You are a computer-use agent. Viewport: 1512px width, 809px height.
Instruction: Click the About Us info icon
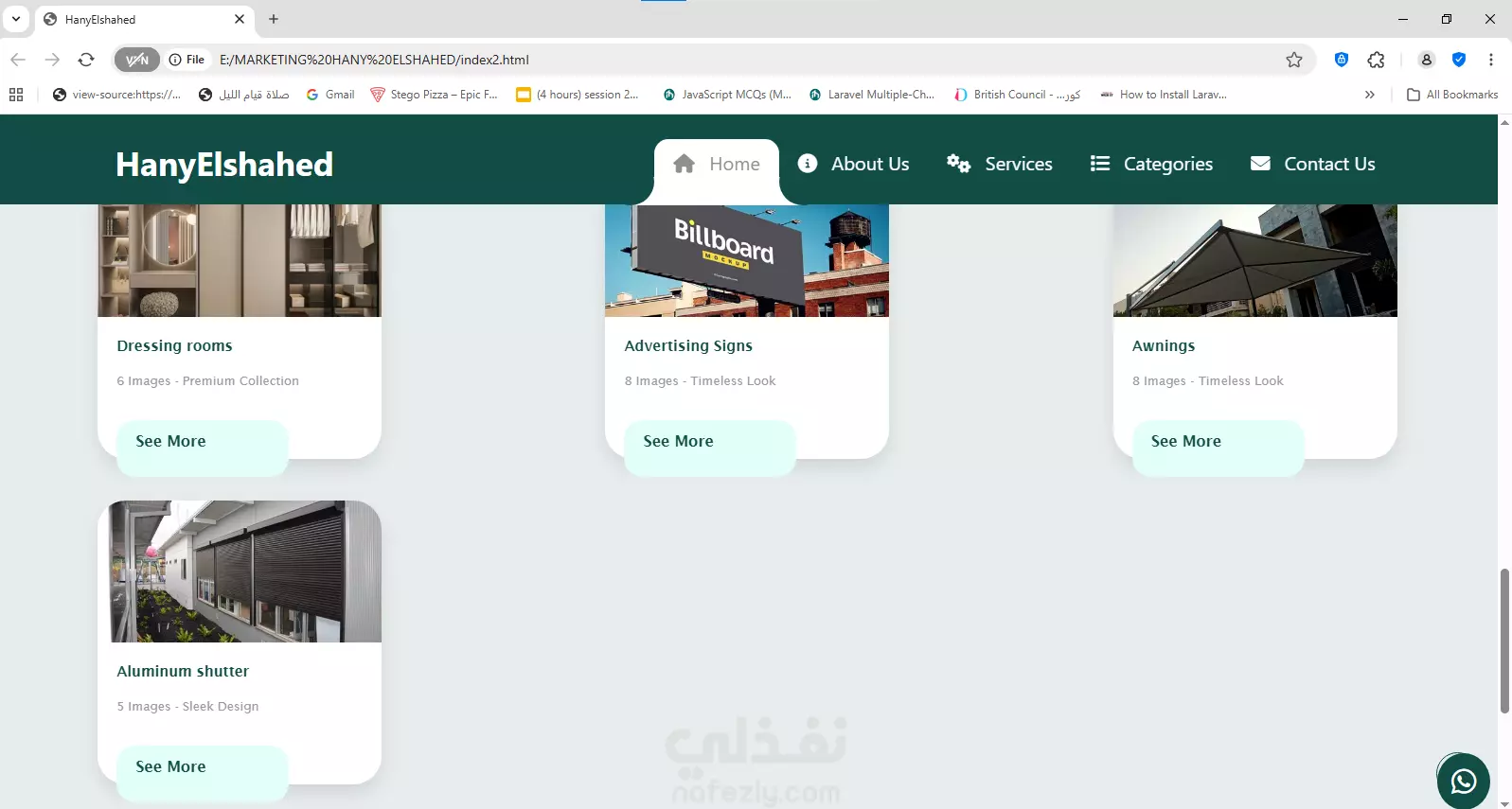[x=808, y=164]
